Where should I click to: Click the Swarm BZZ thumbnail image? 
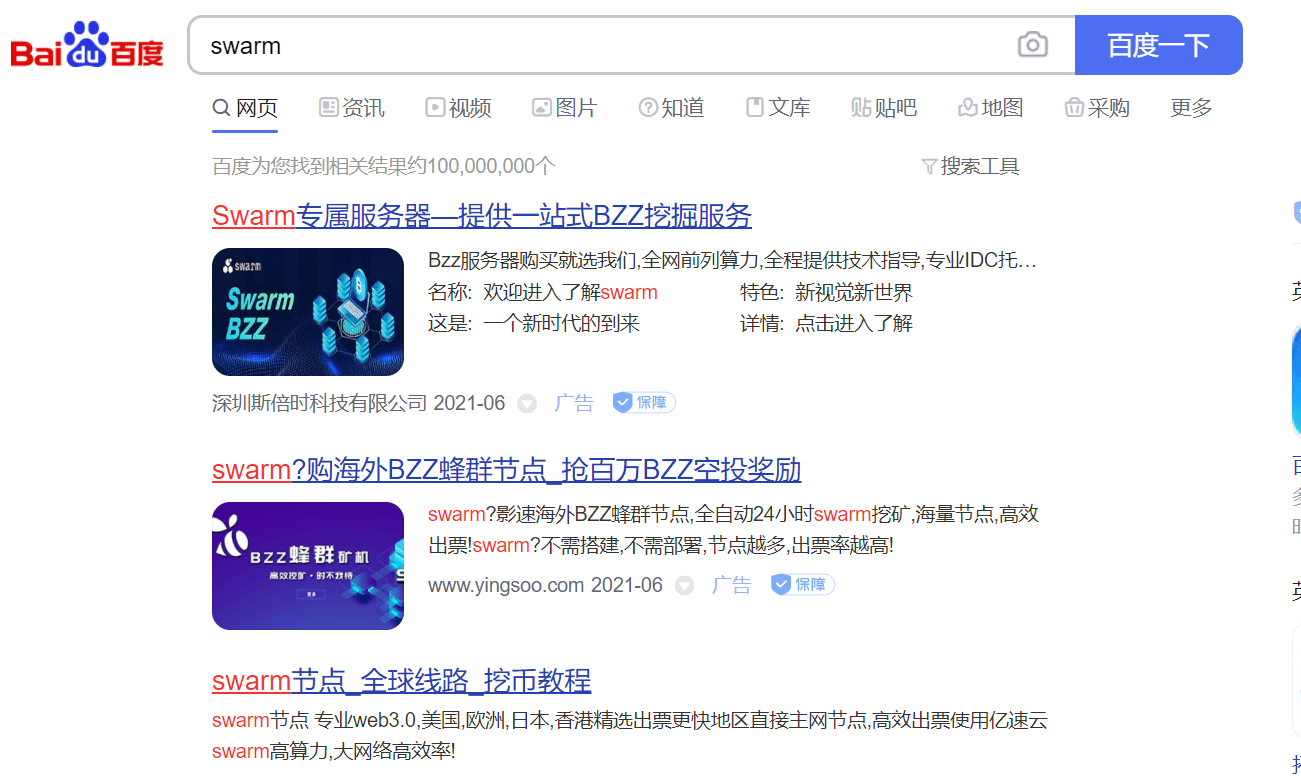pyautogui.click(x=308, y=312)
